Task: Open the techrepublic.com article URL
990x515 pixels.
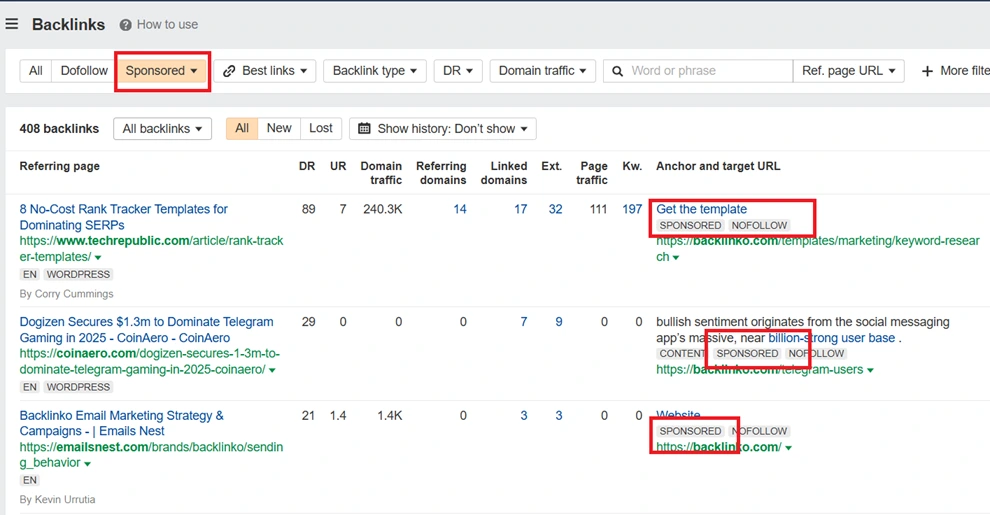Action: (x=152, y=249)
